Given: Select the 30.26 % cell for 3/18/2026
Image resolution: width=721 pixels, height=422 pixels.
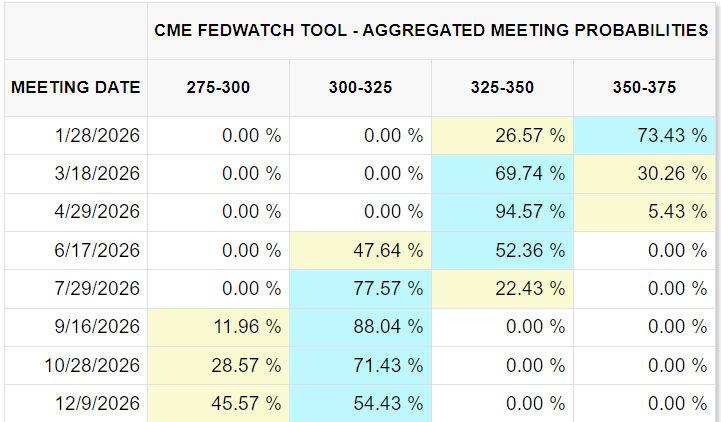Looking at the screenshot, I should coord(644,174).
